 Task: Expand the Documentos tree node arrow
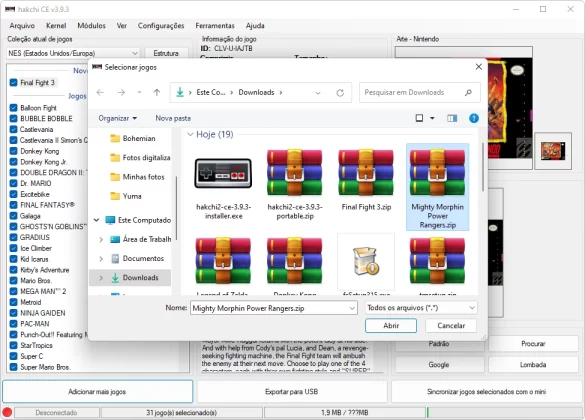(x=101, y=258)
